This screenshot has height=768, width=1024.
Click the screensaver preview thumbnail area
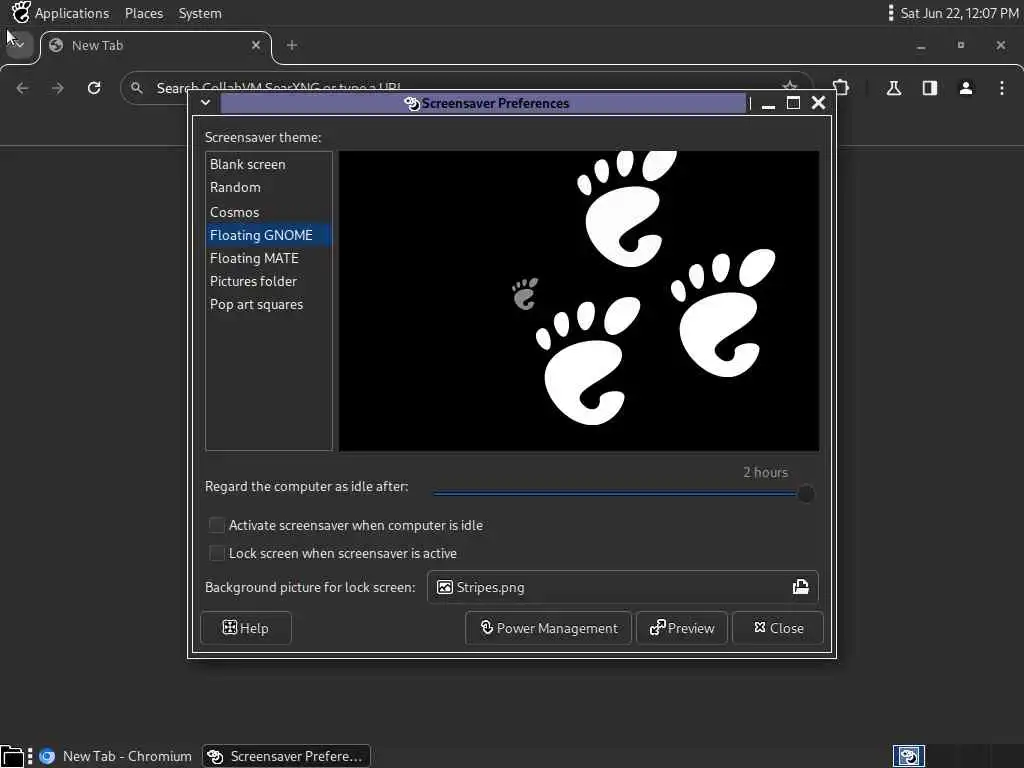point(579,301)
